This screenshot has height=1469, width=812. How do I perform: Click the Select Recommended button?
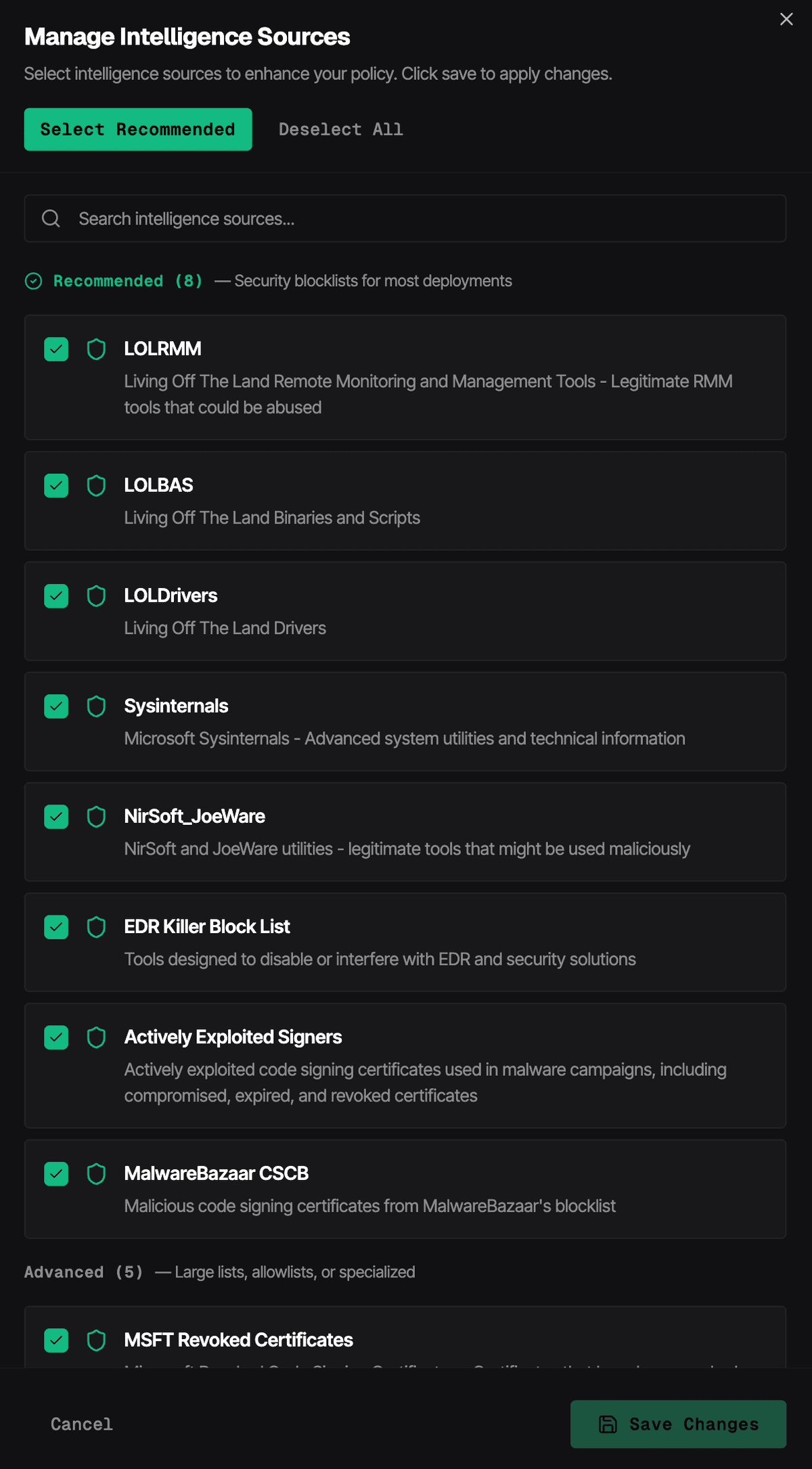137,129
